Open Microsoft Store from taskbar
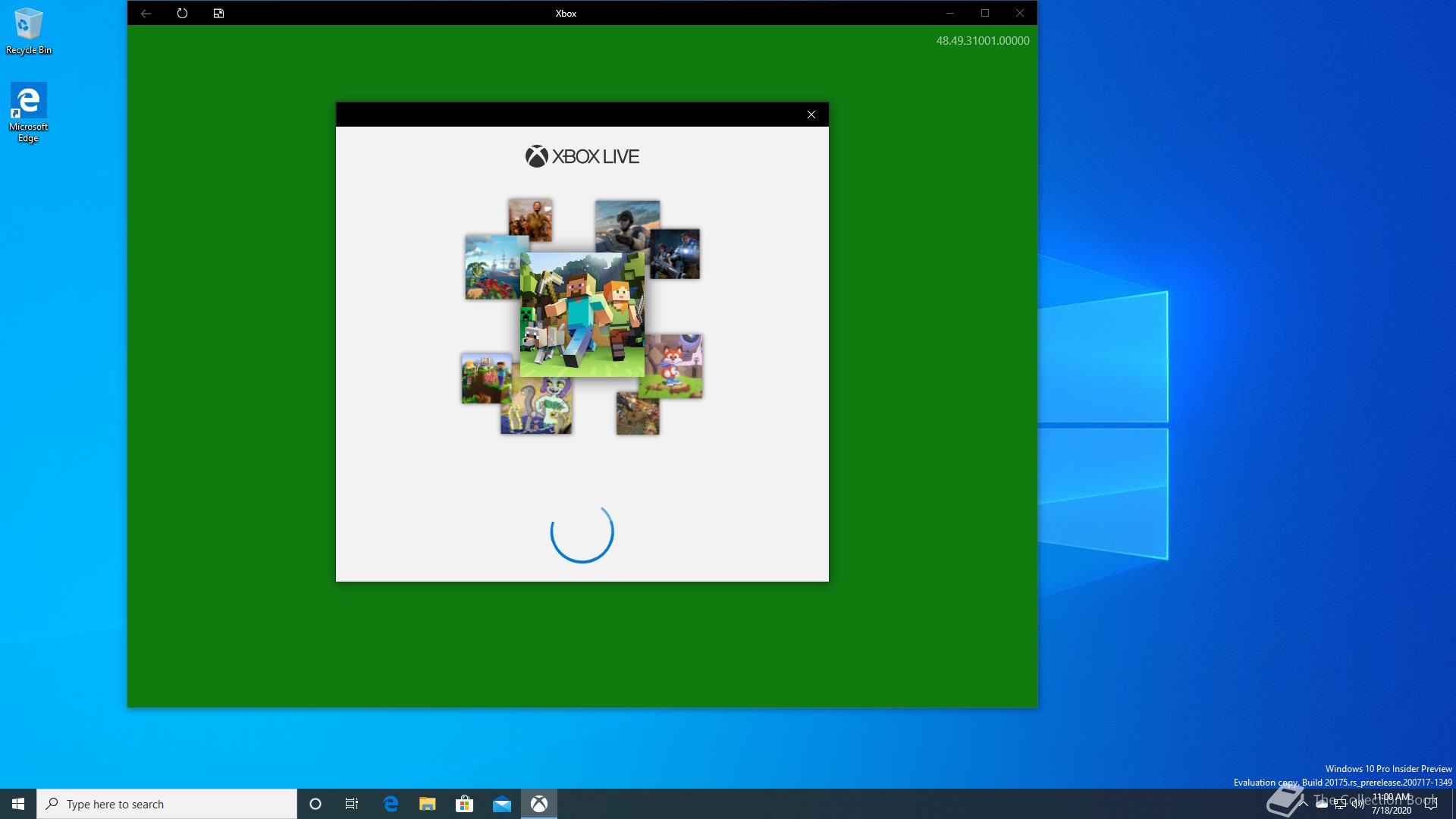 [x=464, y=804]
